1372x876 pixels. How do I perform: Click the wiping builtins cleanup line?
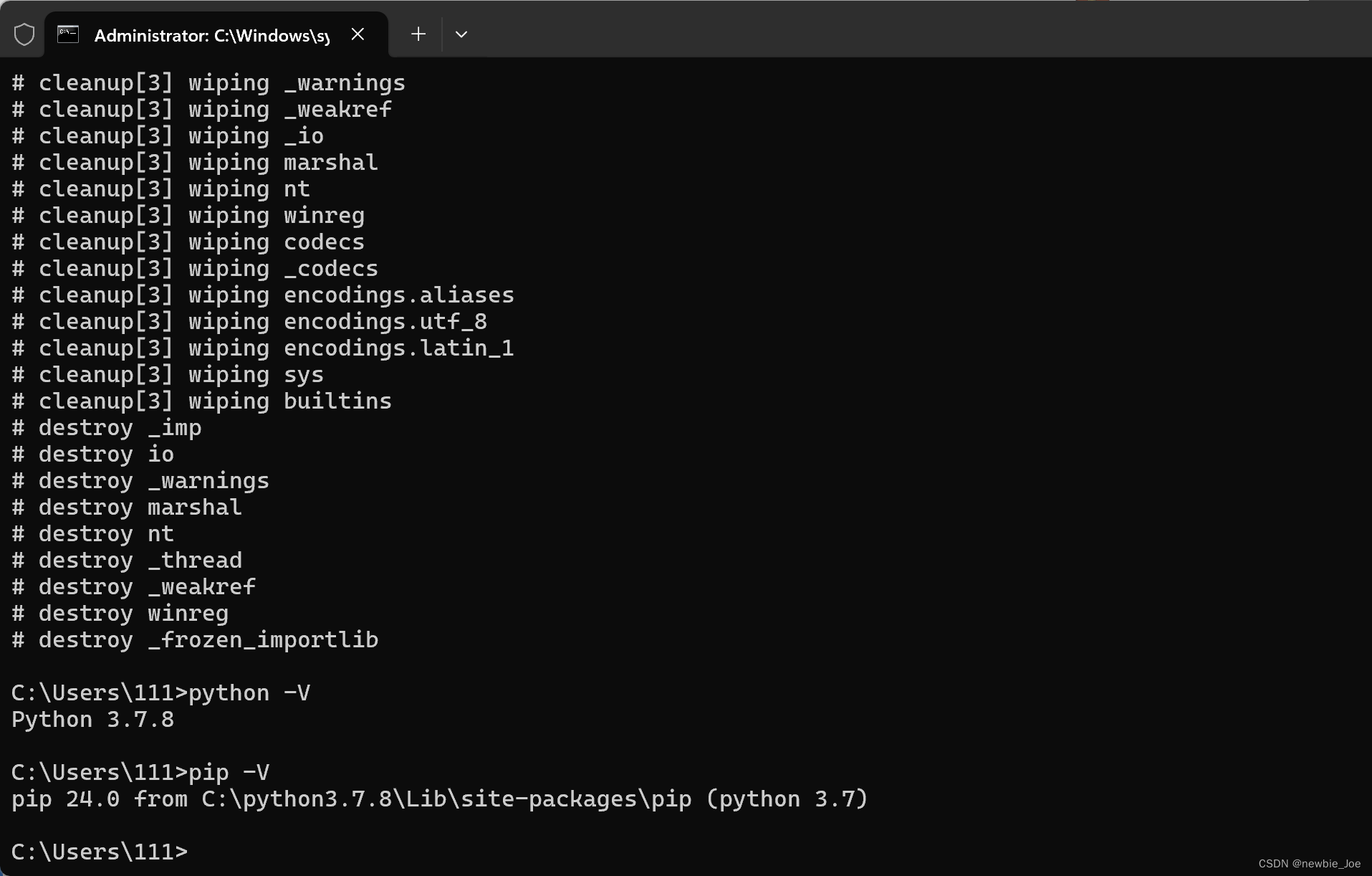click(201, 401)
